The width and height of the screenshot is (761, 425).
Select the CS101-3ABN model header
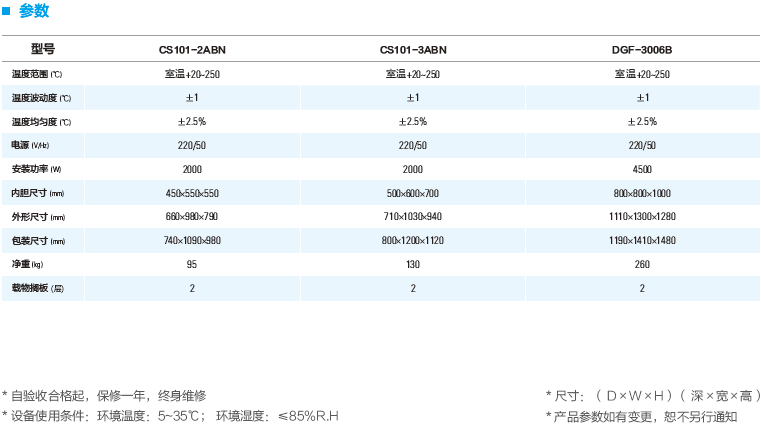click(x=413, y=50)
